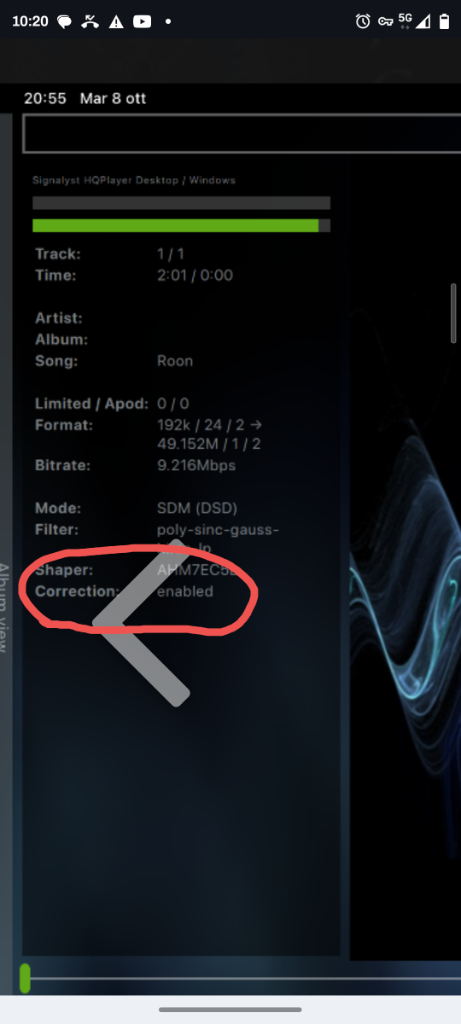Click the poly-sinc-gauss Filter value
Viewport: 461px width, 1024px height.
[217, 537]
